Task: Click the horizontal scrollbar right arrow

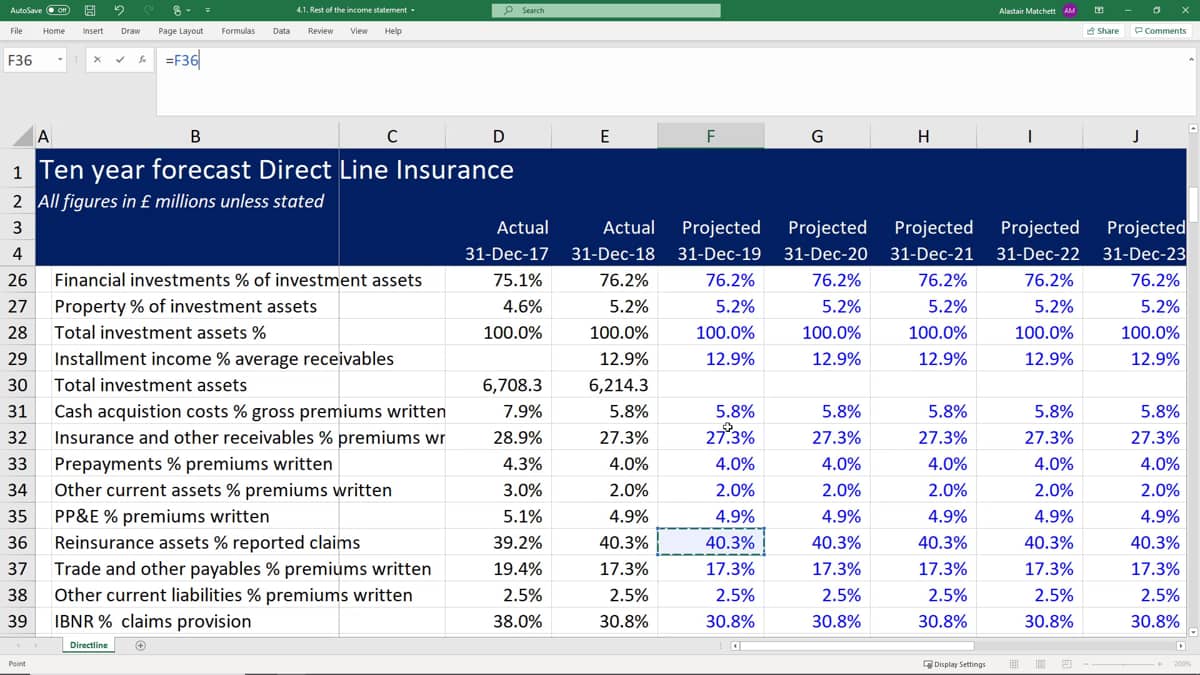Action: [x=1180, y=646]
